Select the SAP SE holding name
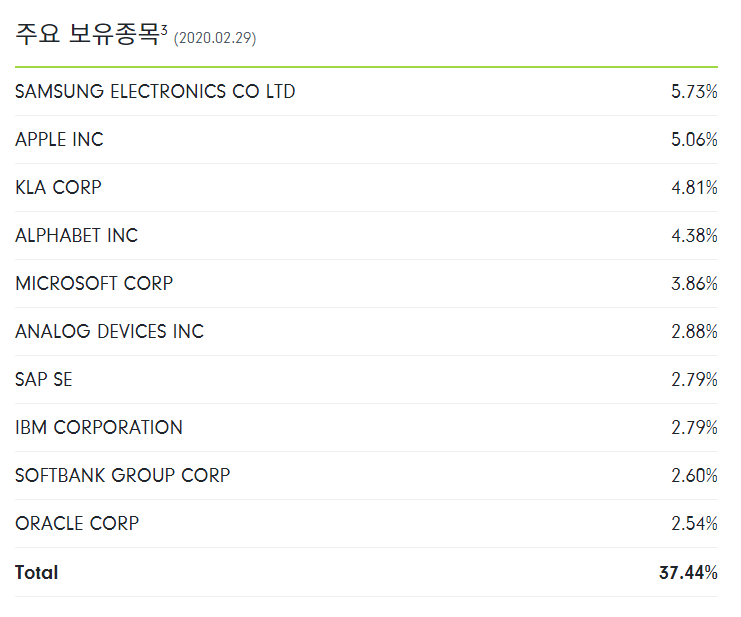 [44, 380]
